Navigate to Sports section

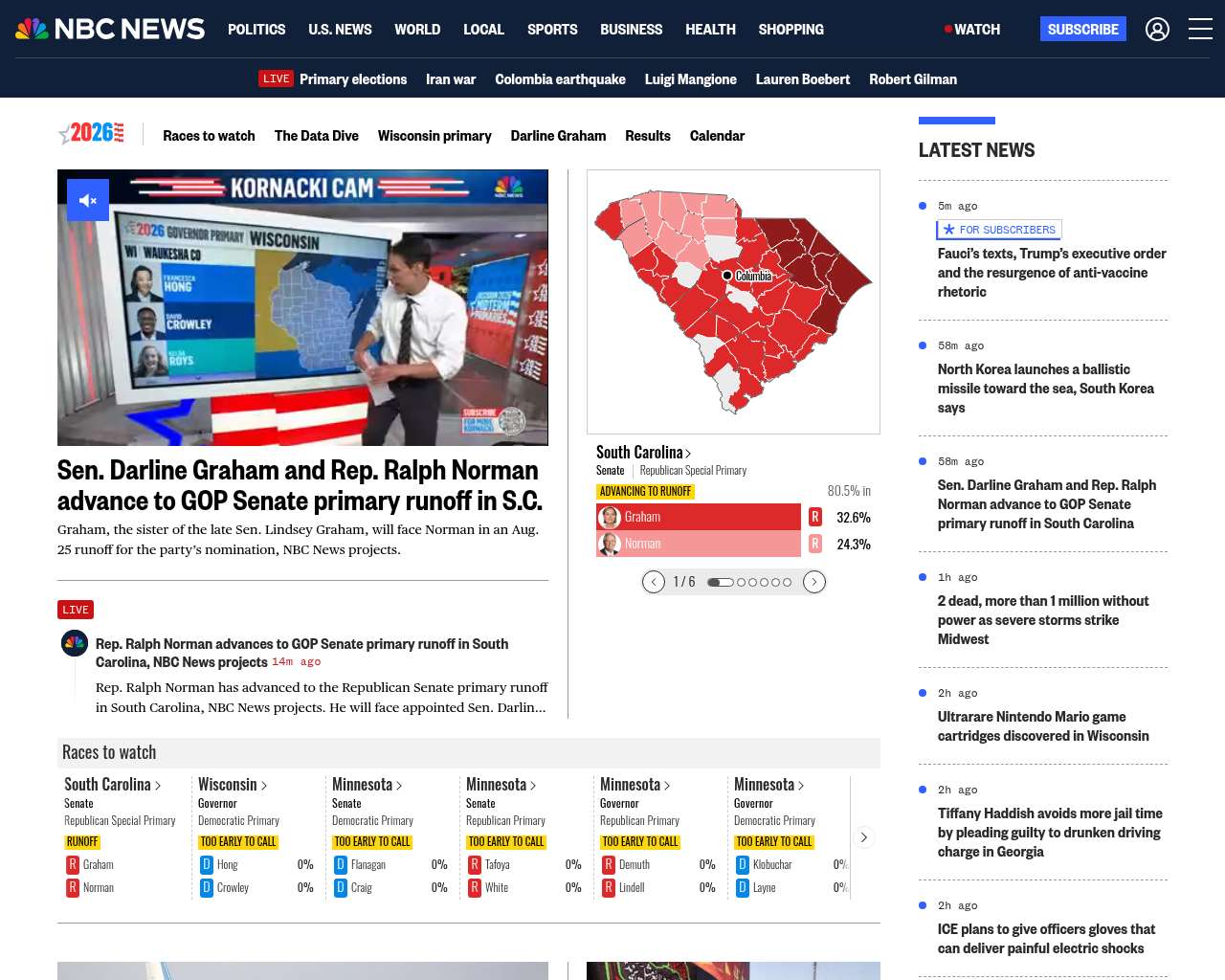(552, 30)
